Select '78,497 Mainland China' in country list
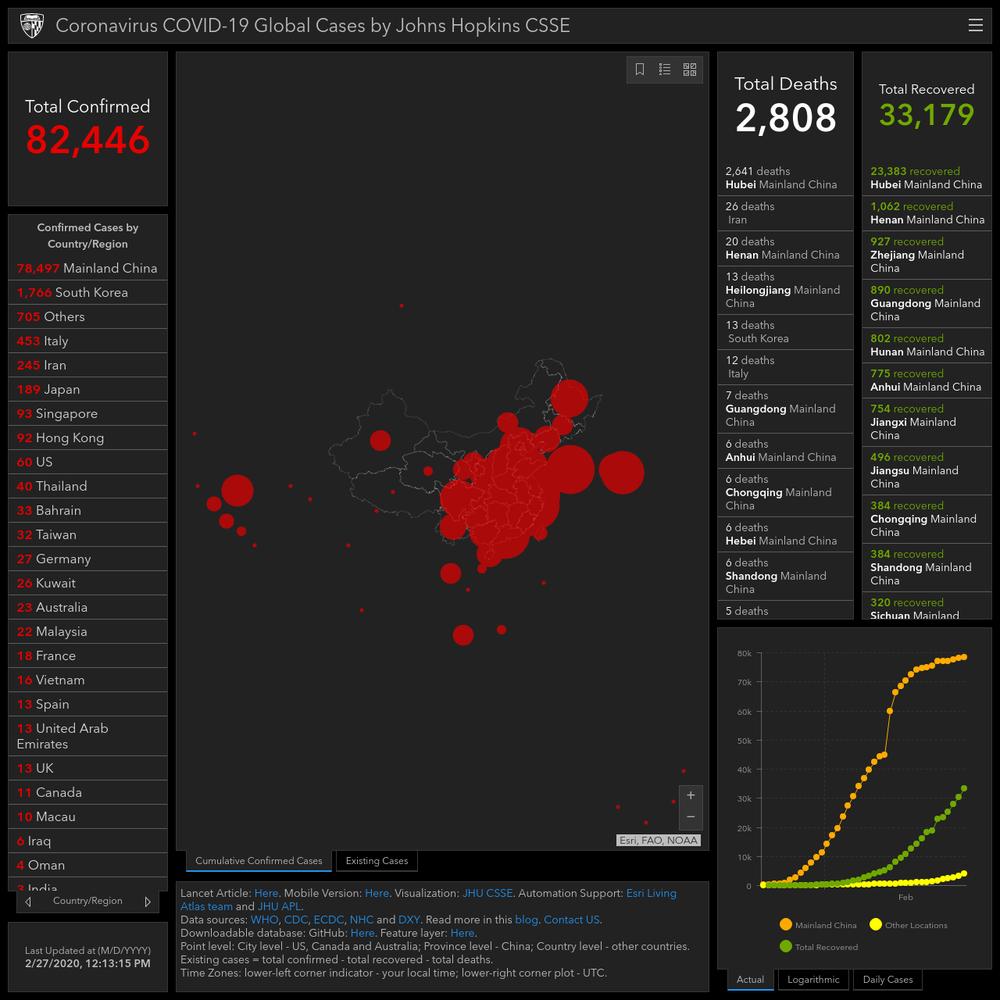The image size is (1000, 1000). click(x=87, y=268)
